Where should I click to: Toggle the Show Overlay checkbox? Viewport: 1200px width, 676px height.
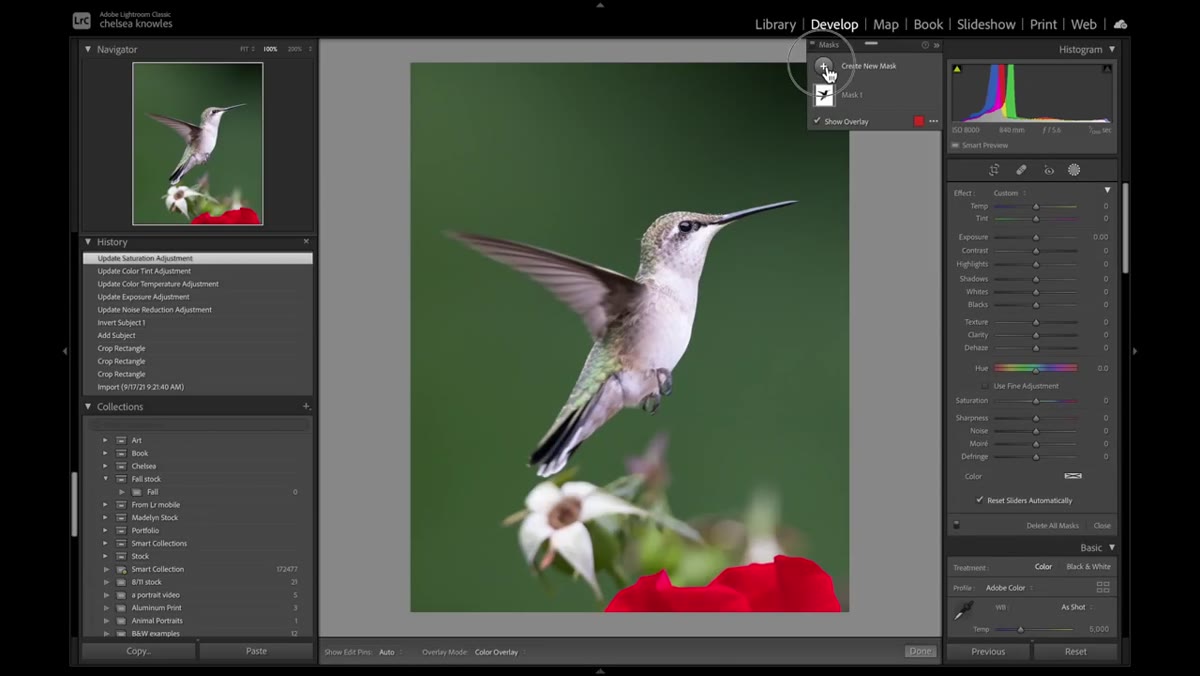tap(817, 121)
